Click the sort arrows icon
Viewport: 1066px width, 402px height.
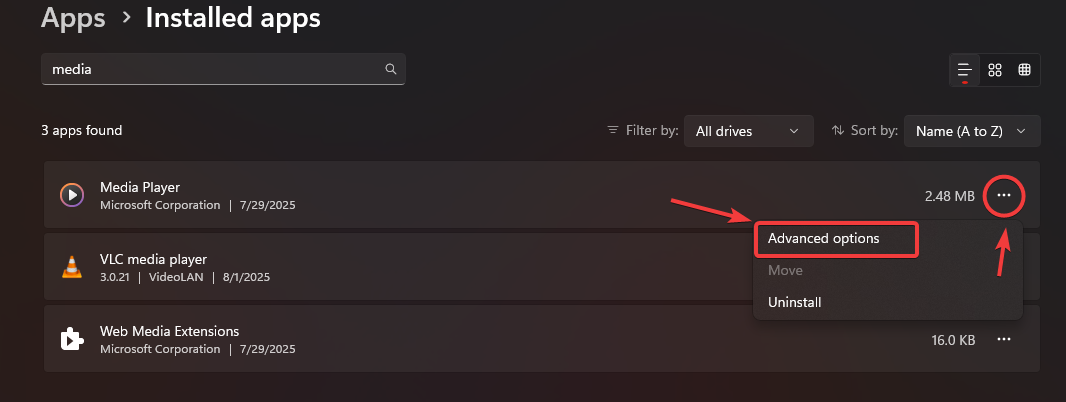pyautogui.click(x=838, y=131)
